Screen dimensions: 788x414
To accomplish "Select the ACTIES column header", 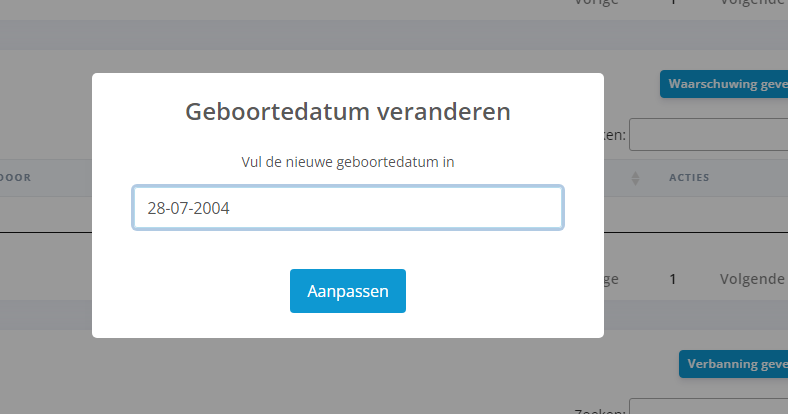I will (688, 178).
